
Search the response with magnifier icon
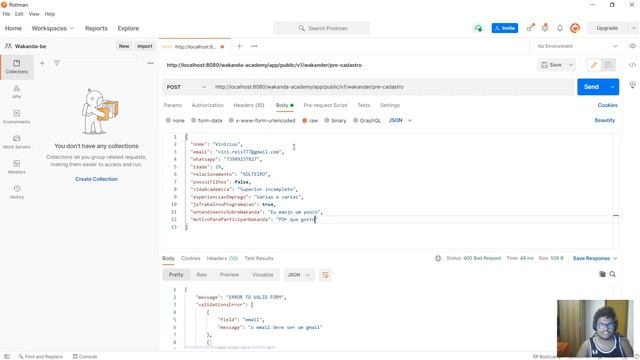613,274
